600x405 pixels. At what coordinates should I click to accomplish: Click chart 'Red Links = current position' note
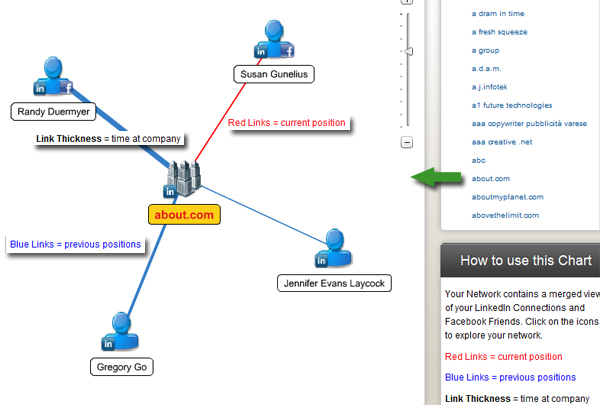point(287,123)
